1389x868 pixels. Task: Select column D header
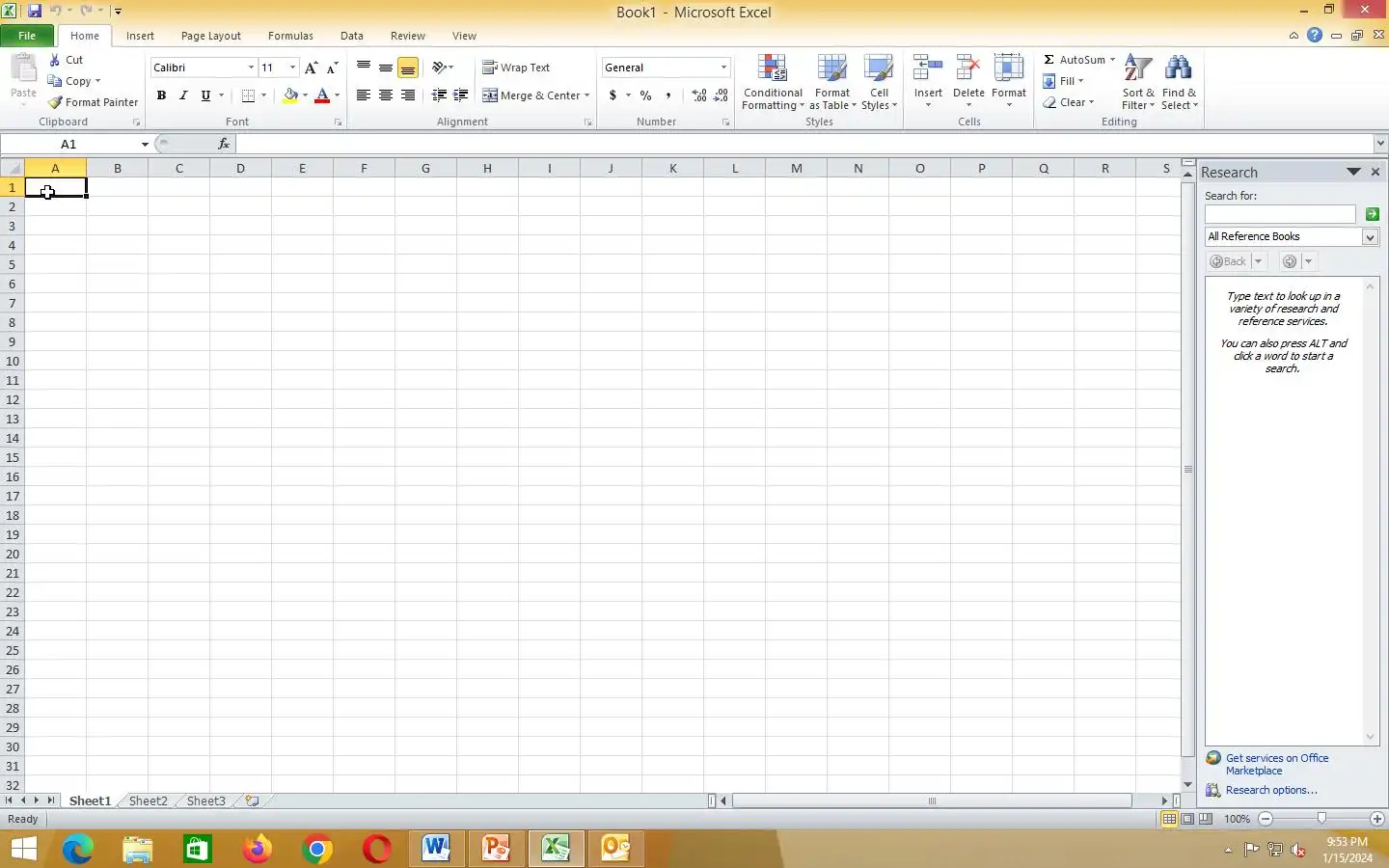point(240,168)
